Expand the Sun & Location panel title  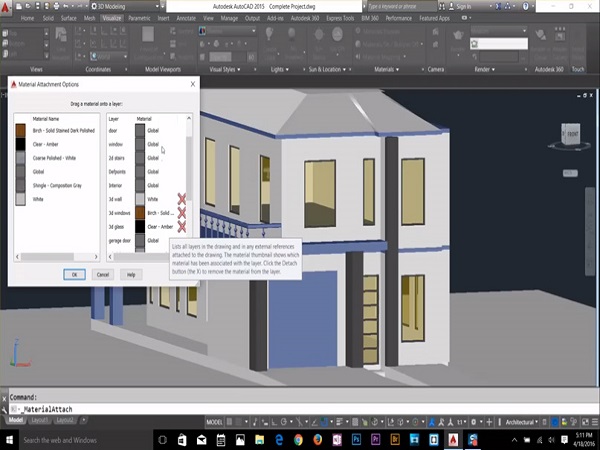[327, 69]
